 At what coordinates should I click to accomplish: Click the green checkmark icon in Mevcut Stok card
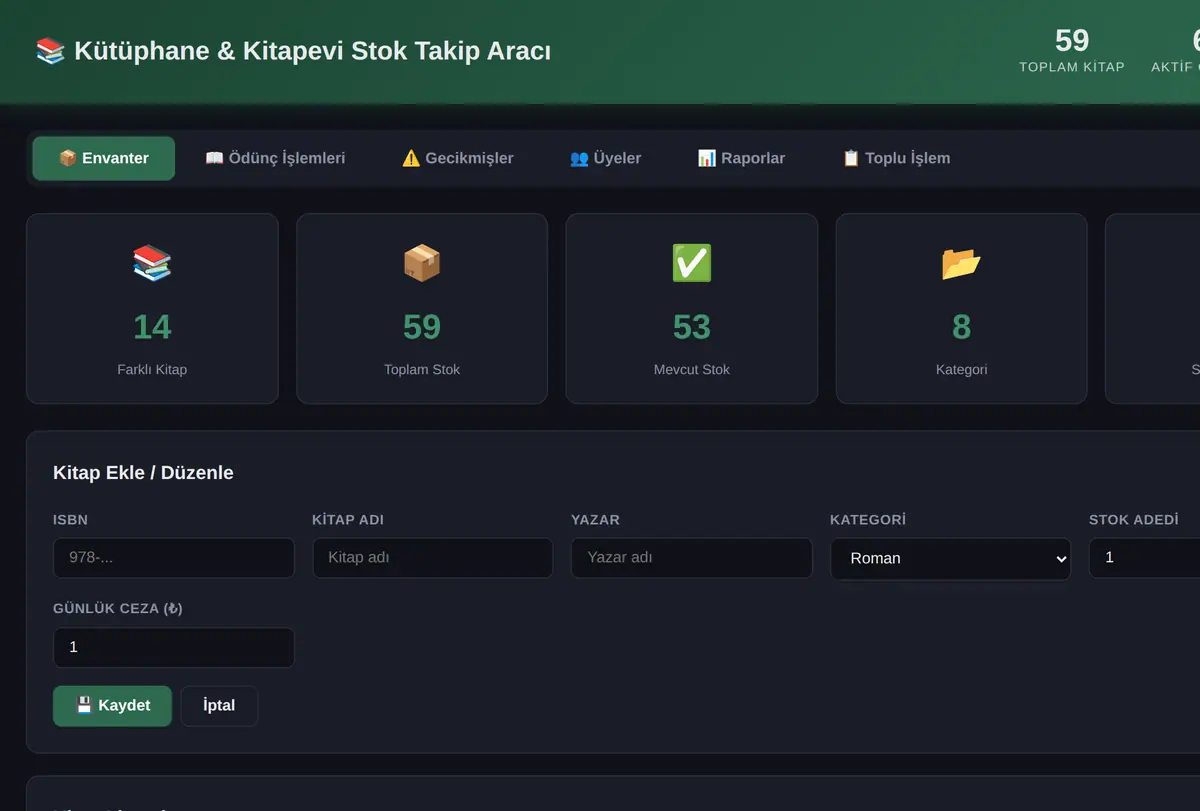pos(692,263)
